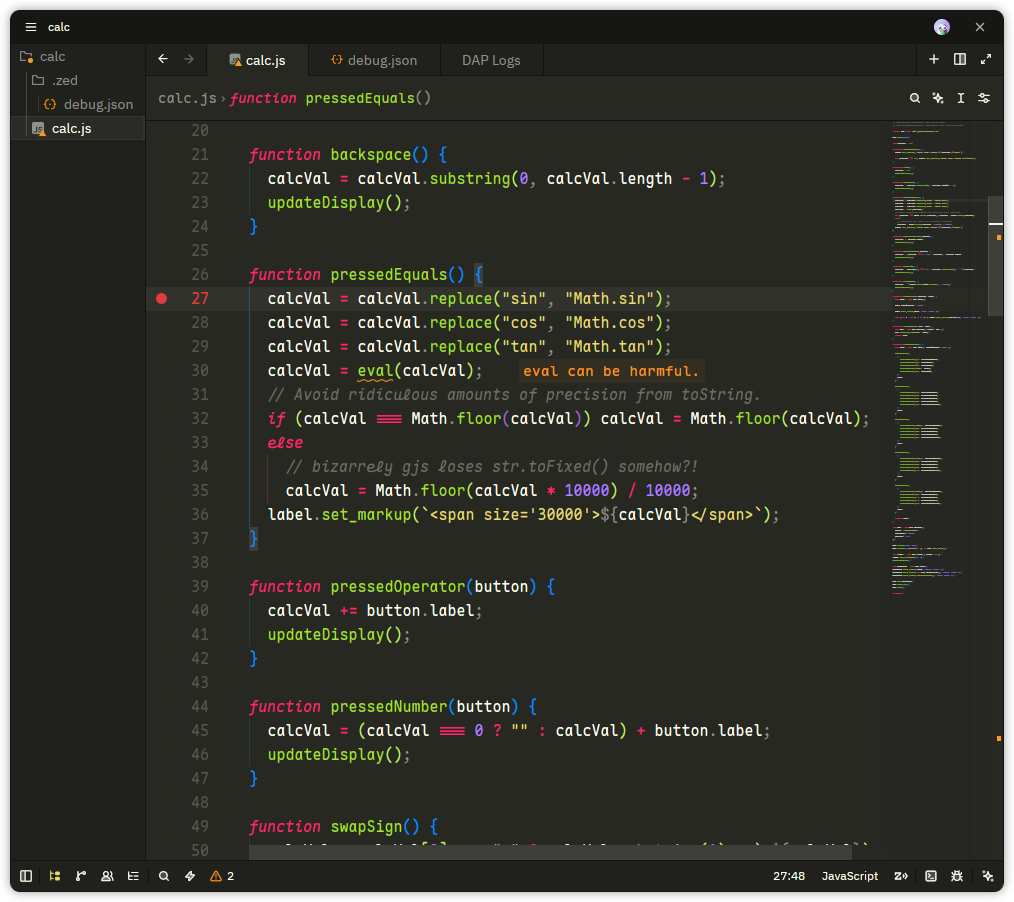Split the editor pane
Image resolution: width=1014 pixels, height=902 pixels.
(x=960, y=59)
